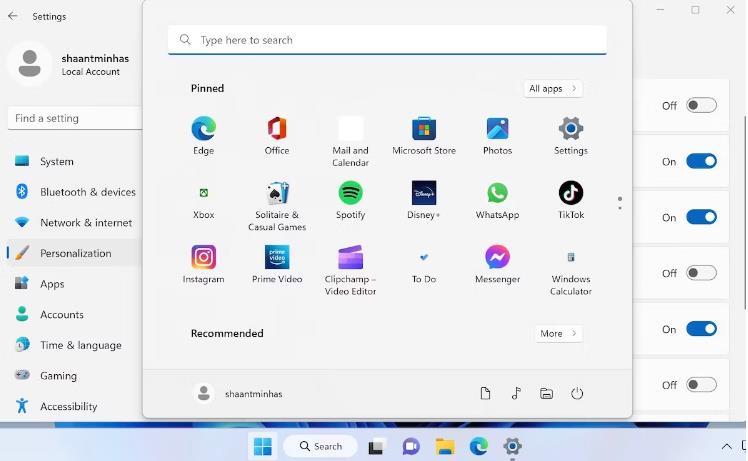The image size is (748, 461).
Task: Show hidden icons in system tray
Action: pyautogui.click(x=726, y=447)
